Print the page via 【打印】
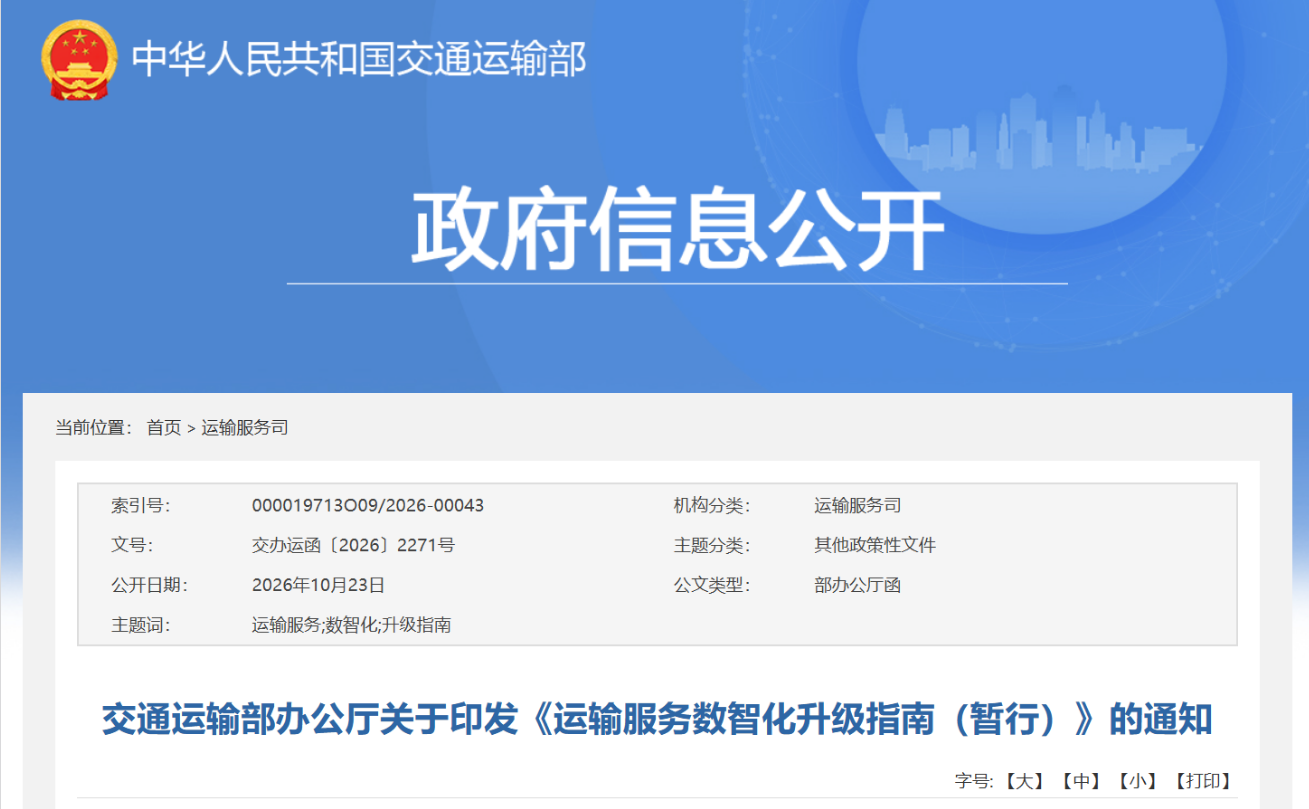The width and height of the screenshot is (1309, 809). coord(1204,781)
